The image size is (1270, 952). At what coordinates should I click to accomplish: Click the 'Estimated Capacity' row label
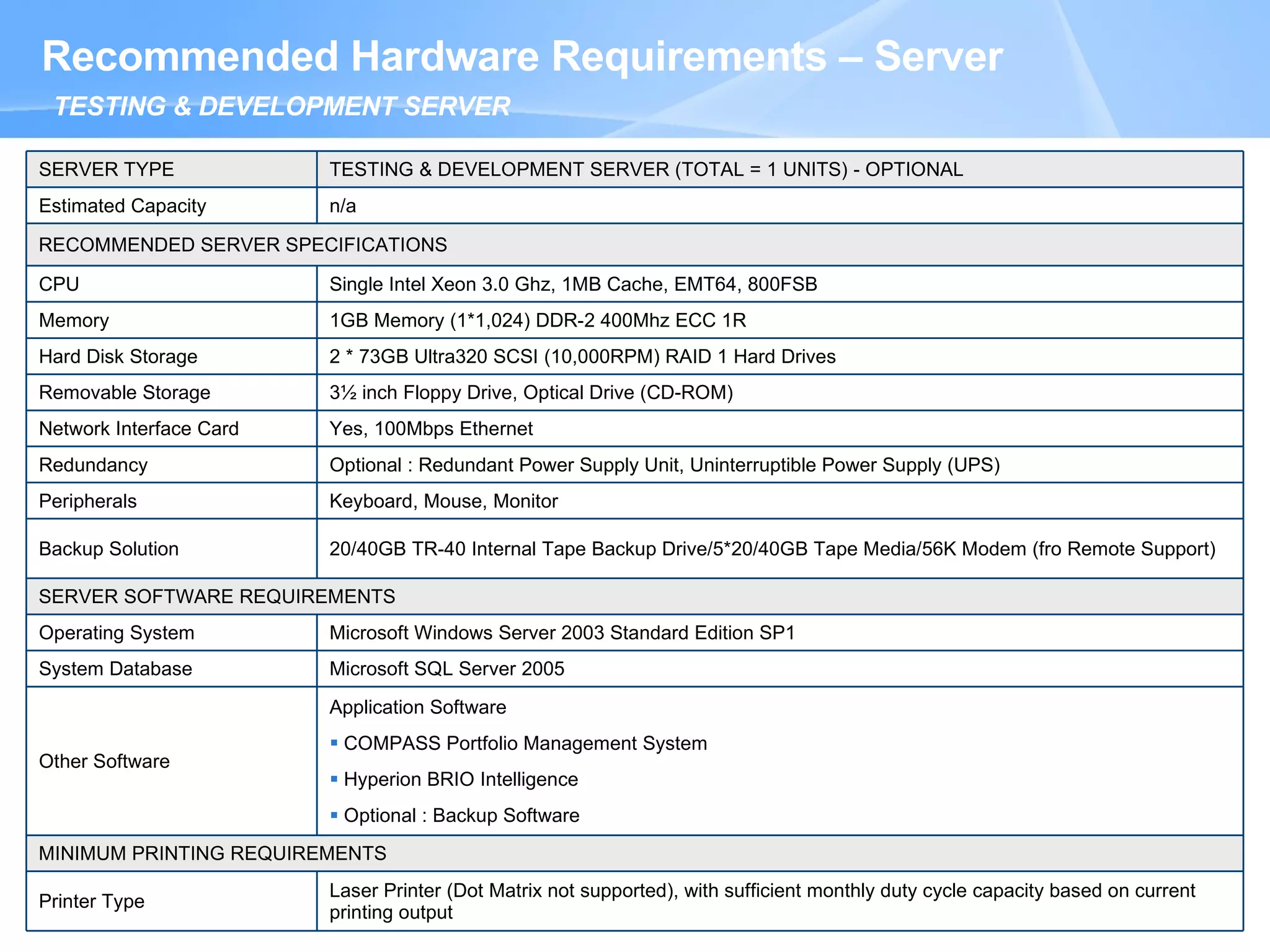click(122, 206)
